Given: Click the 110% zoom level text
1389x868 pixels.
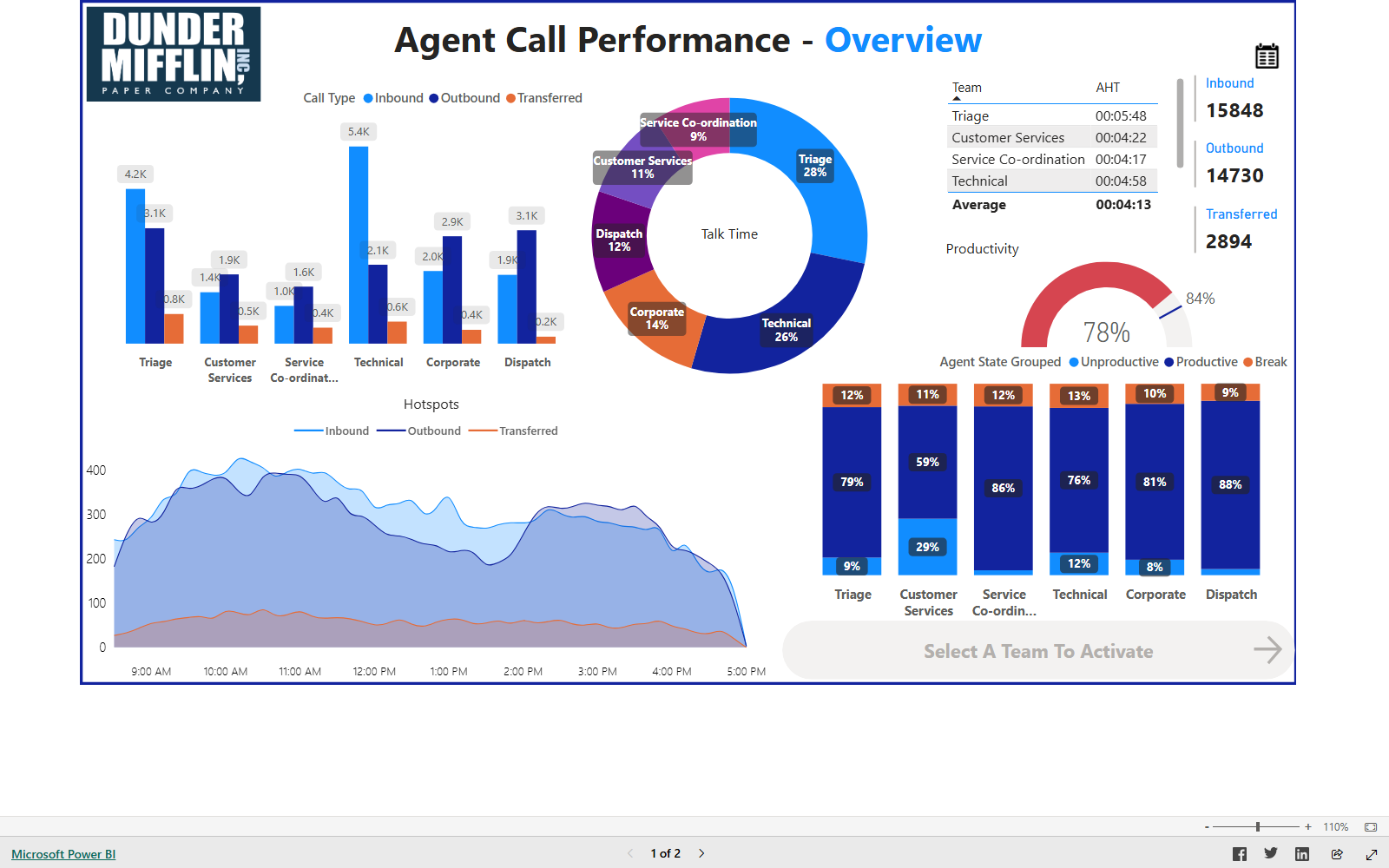Looking at the screenshot, I should pyautogui.click(x=1336, y=827).
